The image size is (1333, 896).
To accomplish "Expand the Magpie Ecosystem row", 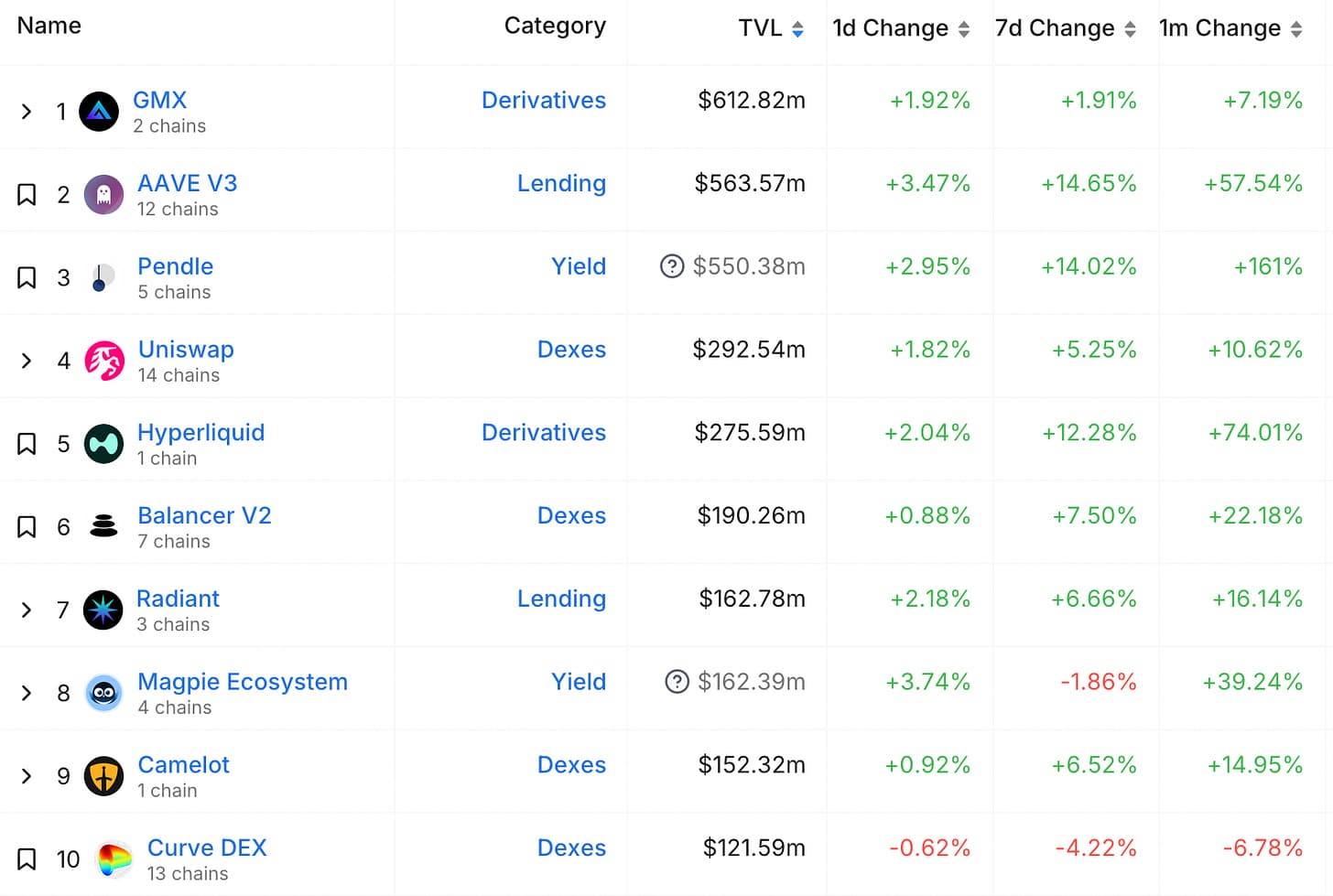I will click(x=27, y=693).
